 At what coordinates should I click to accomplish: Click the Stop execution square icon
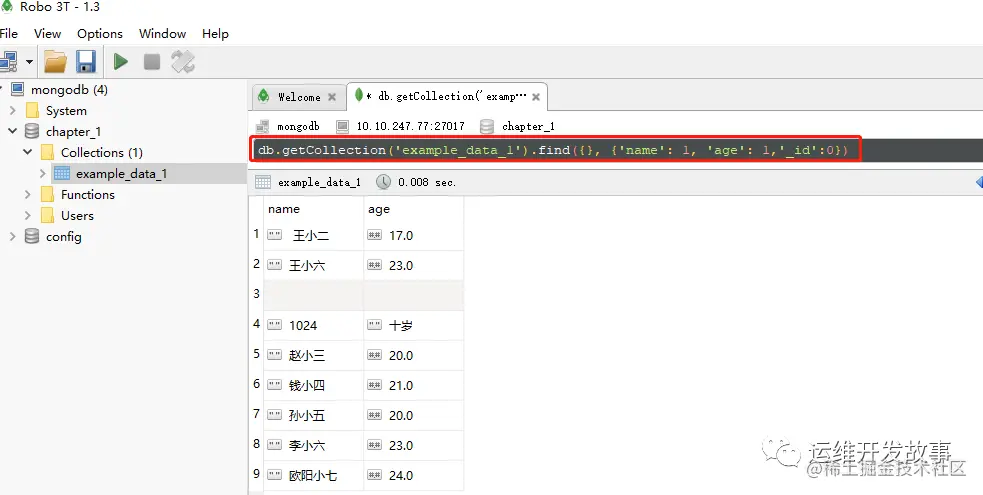(x=152, y=62)
